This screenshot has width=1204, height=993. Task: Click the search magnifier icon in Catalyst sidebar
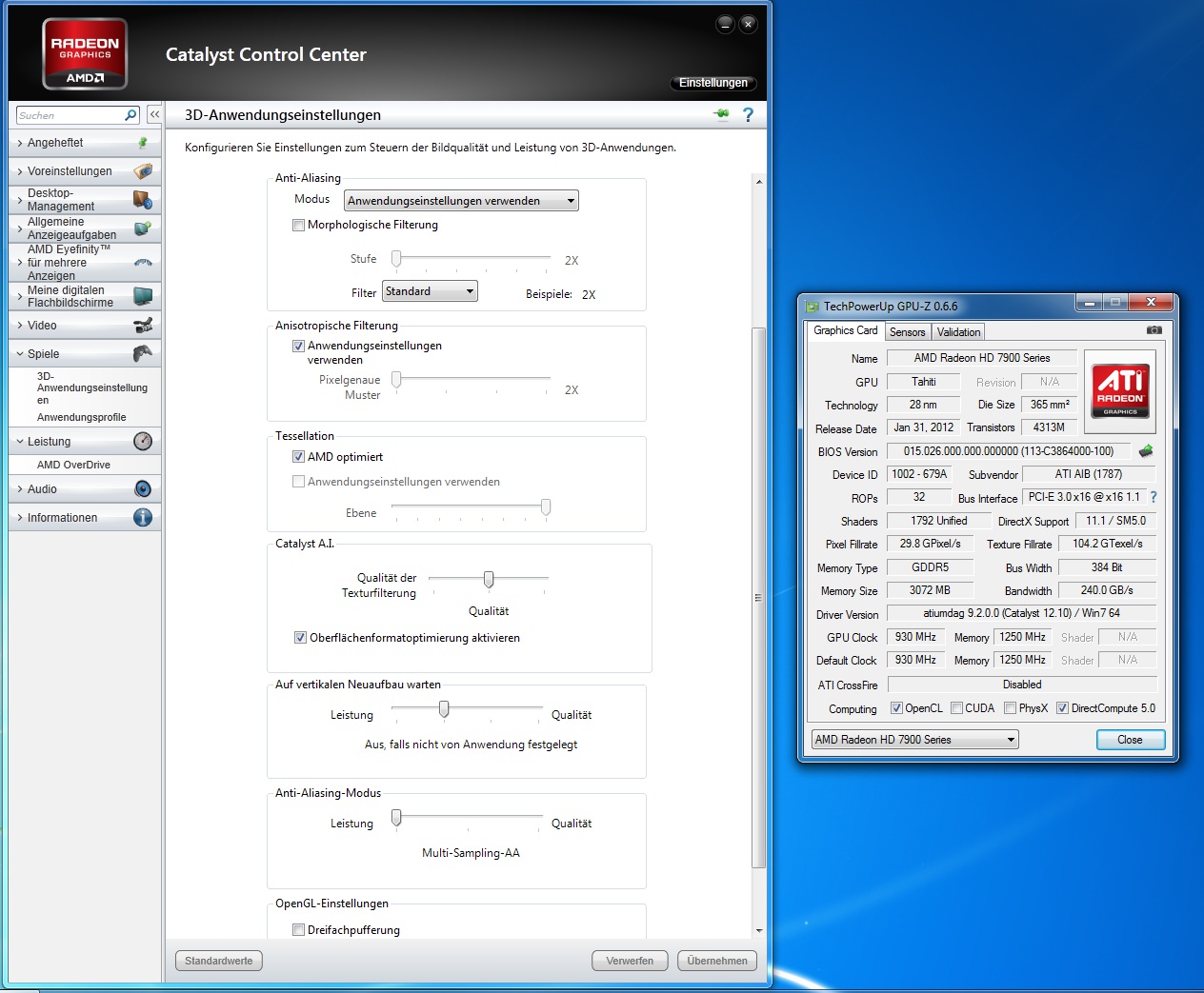click(x=130, y=115)
